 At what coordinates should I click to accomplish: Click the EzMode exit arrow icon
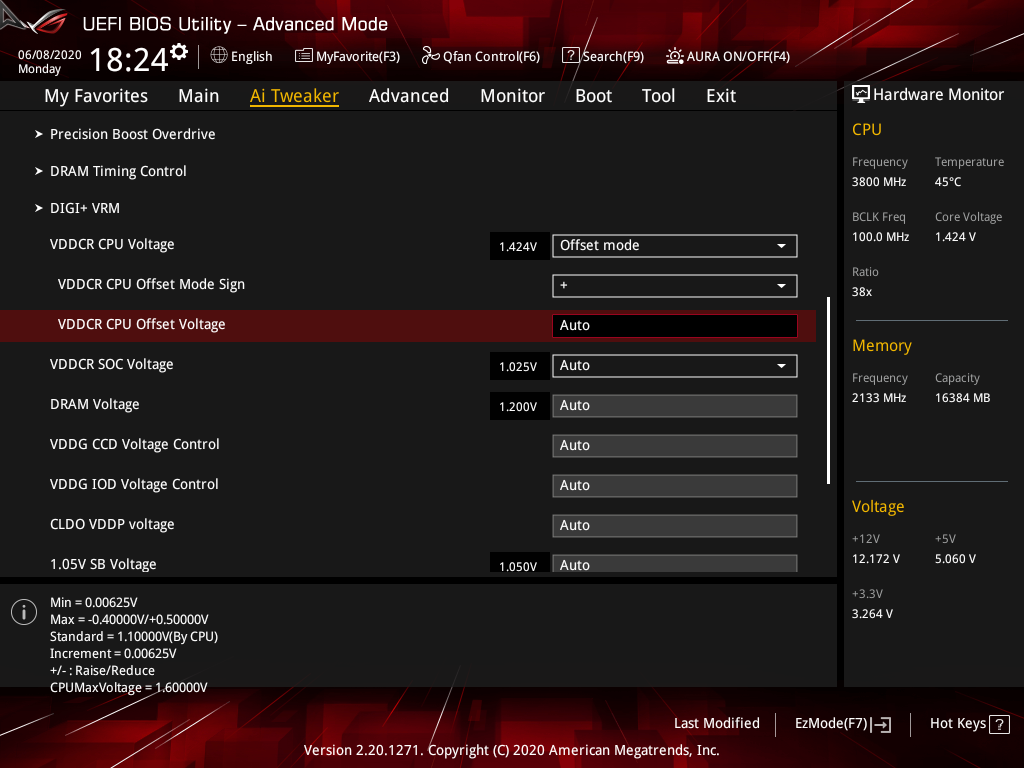pos(882,724)
